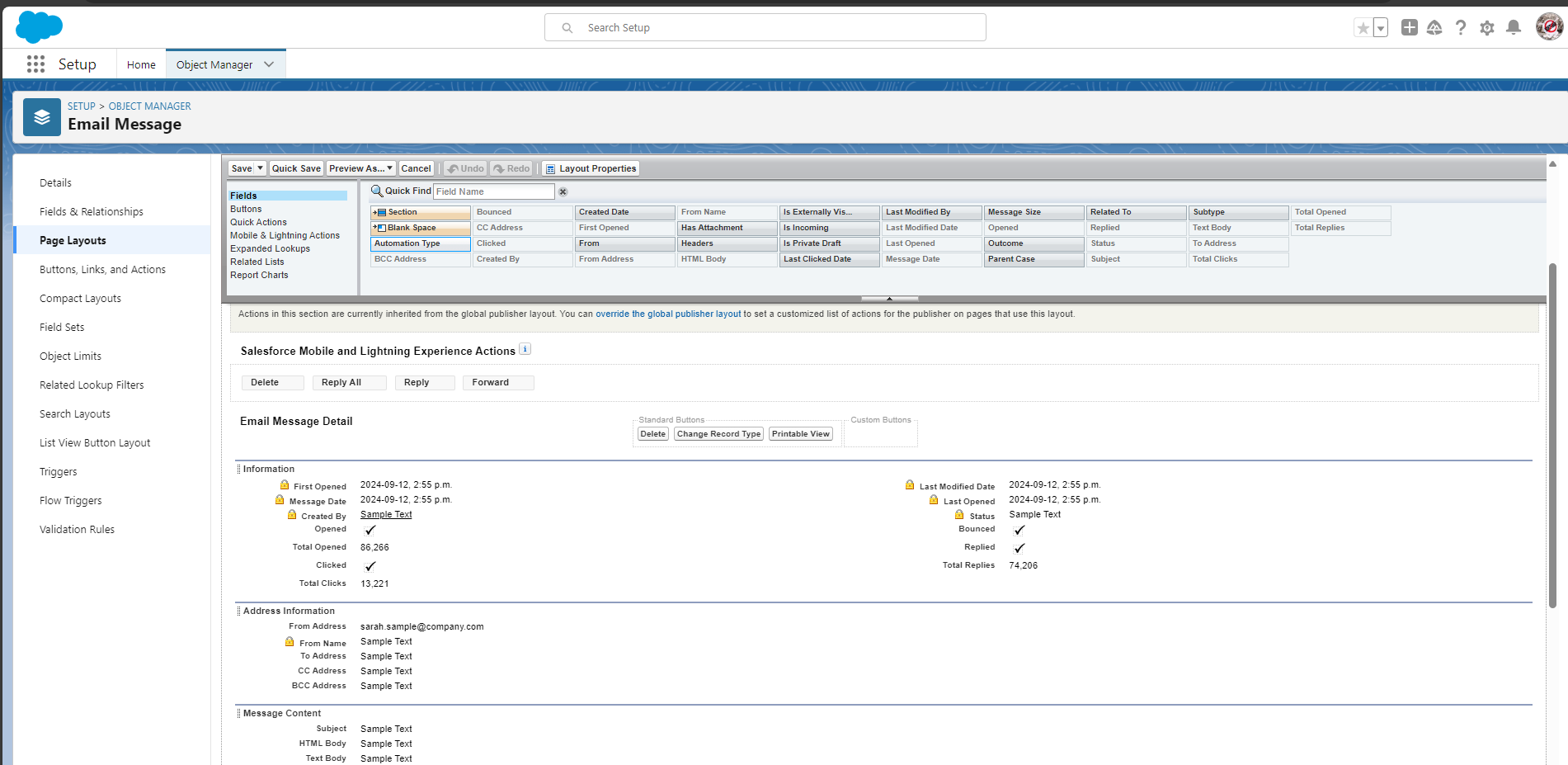Image resolution: width=1568 pixels, height=765 pixels.
Task: Open the user profile avatar
Action: pyautogui.click(x=1549, y=26)
